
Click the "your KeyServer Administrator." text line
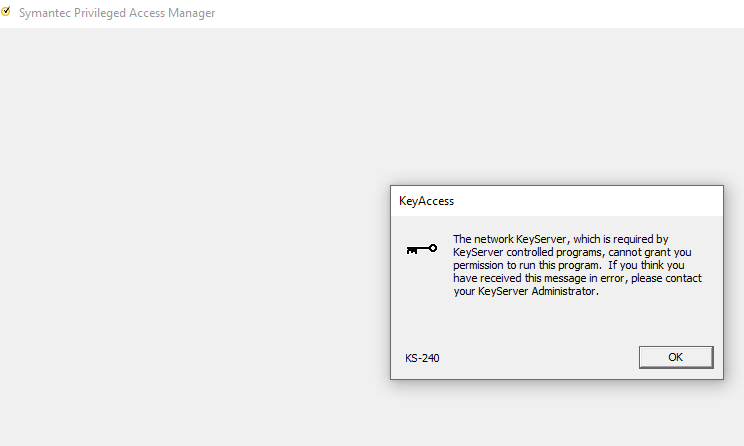526,291
